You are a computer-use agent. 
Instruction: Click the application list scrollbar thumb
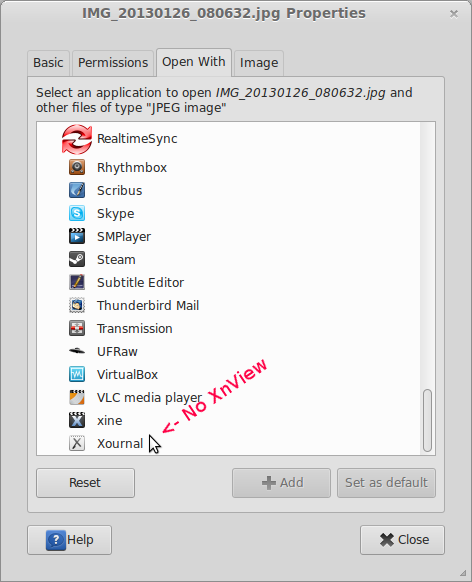tap(427, 421)
